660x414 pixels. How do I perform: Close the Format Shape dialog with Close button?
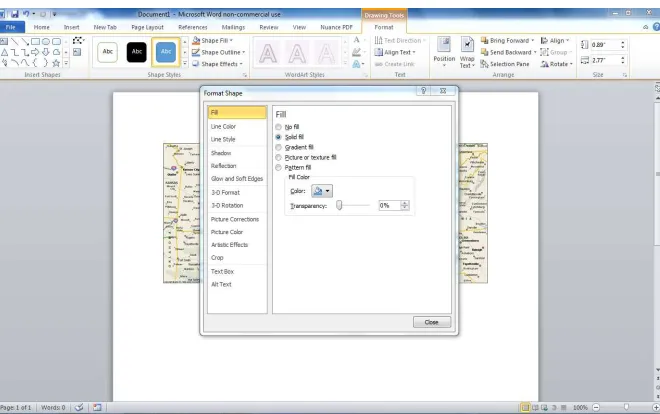(432, 322)
